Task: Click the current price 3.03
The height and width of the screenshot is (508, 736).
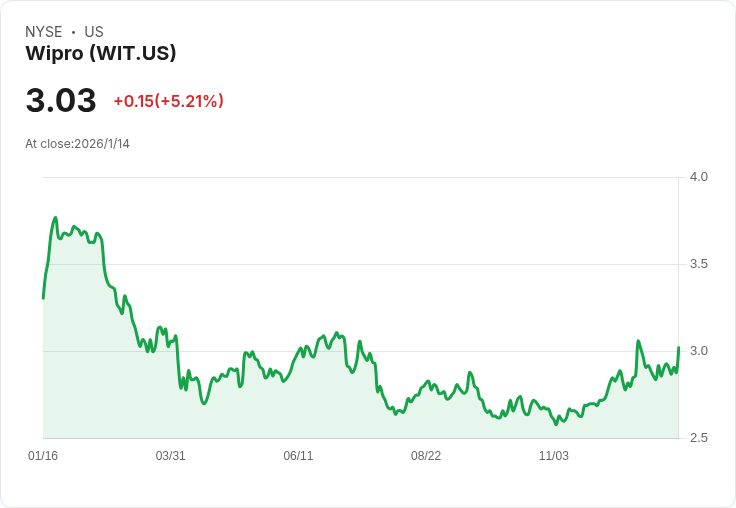Action: [x=61, y=101]
